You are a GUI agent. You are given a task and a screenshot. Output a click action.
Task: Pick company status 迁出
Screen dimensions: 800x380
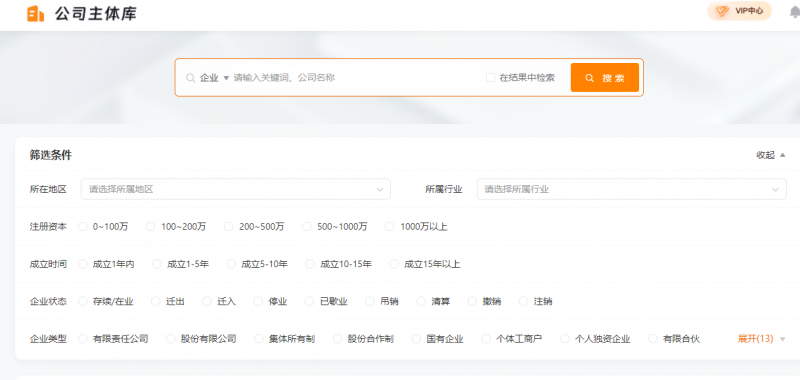pos(156,301)
